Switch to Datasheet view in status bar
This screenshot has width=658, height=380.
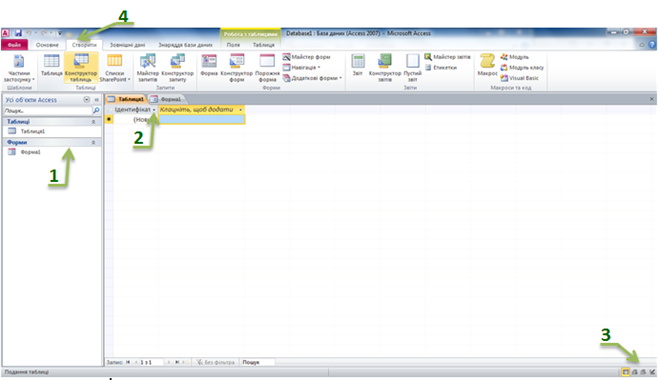[x=625, y=372]
